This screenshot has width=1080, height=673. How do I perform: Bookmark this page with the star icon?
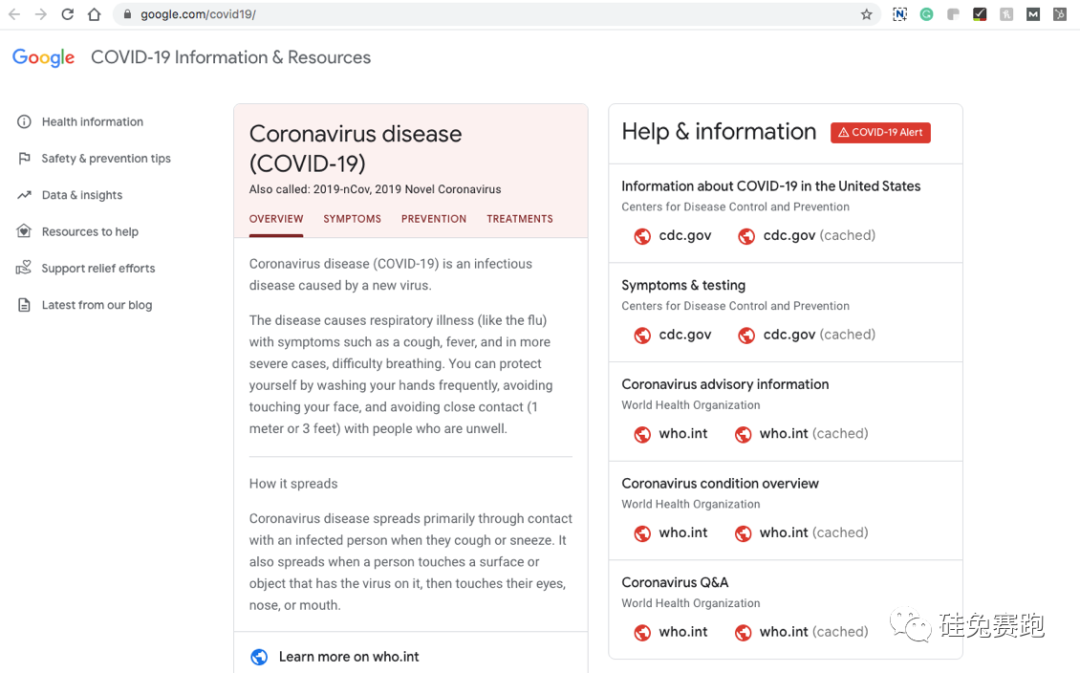(866, 14)
